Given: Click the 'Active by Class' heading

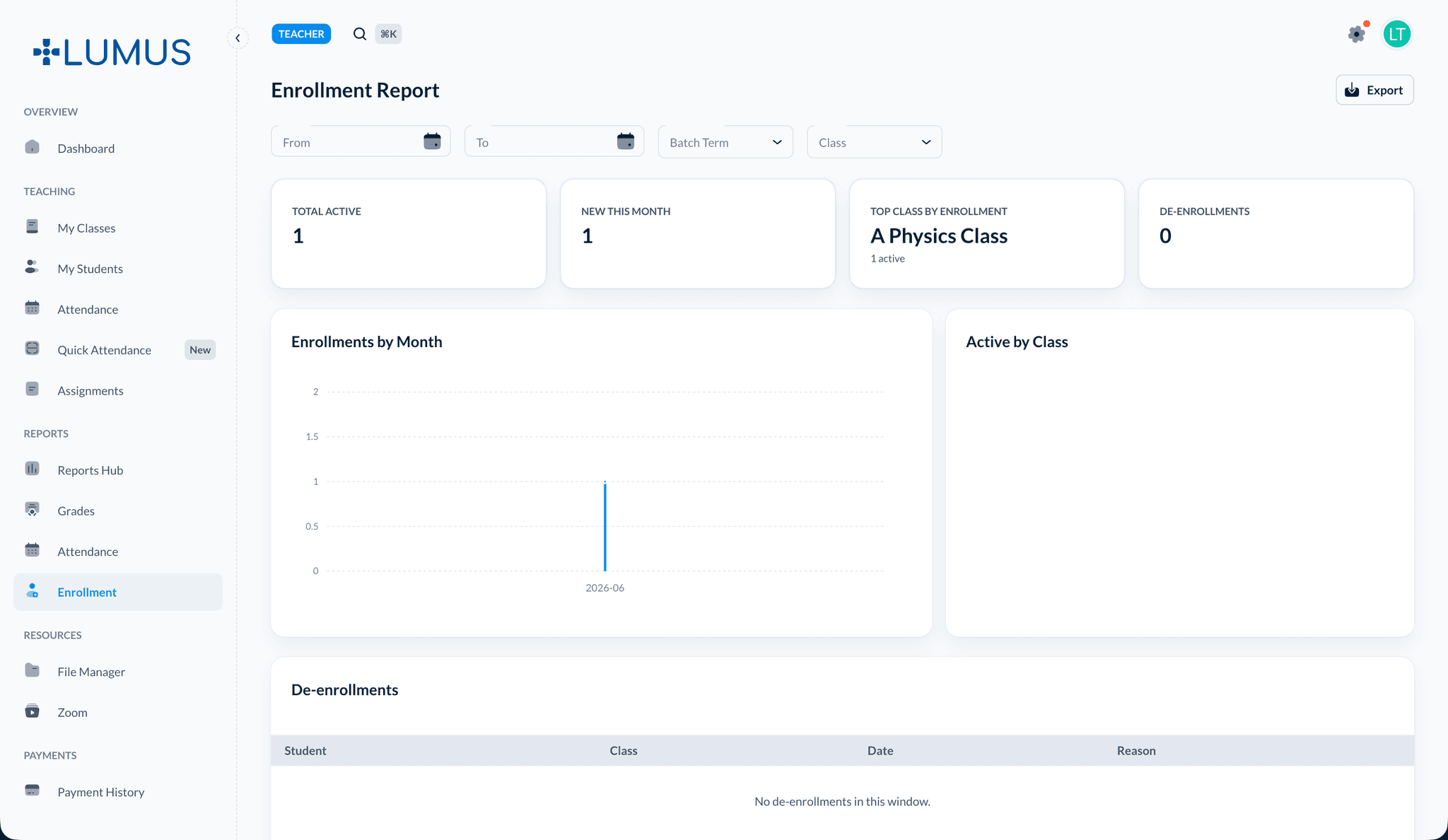Looking at the screenshot, I should (x=1017, y=342).
